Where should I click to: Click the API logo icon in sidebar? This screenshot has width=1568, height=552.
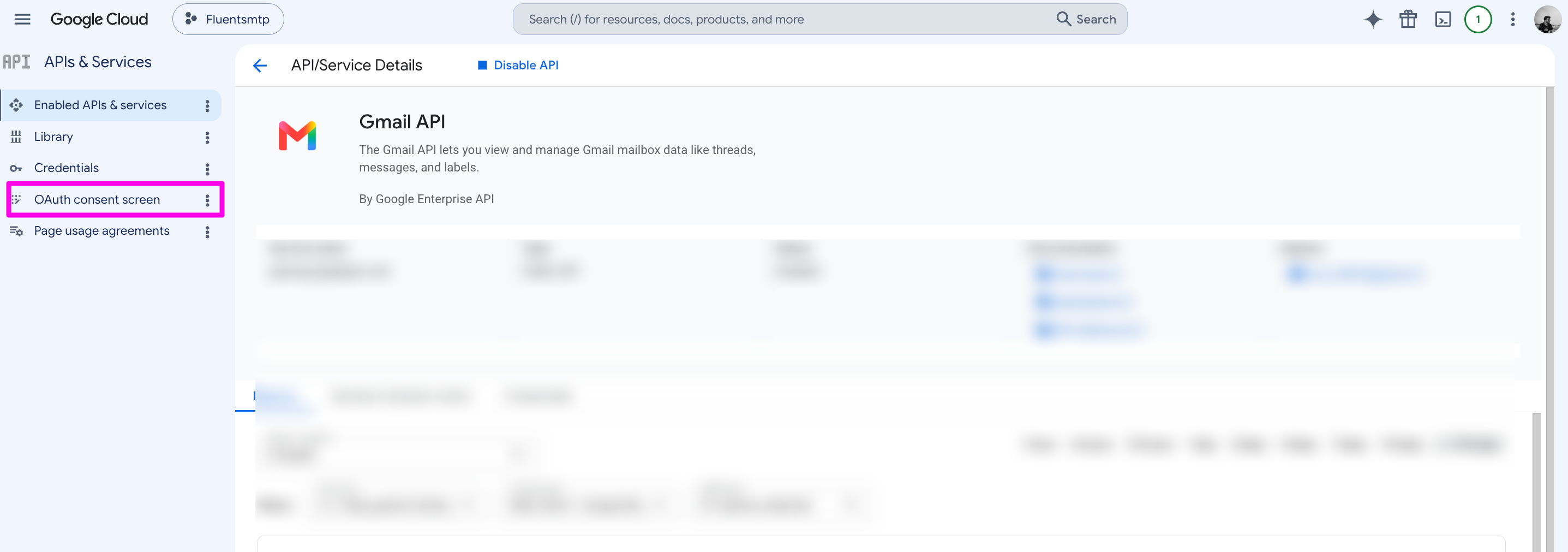16,62
